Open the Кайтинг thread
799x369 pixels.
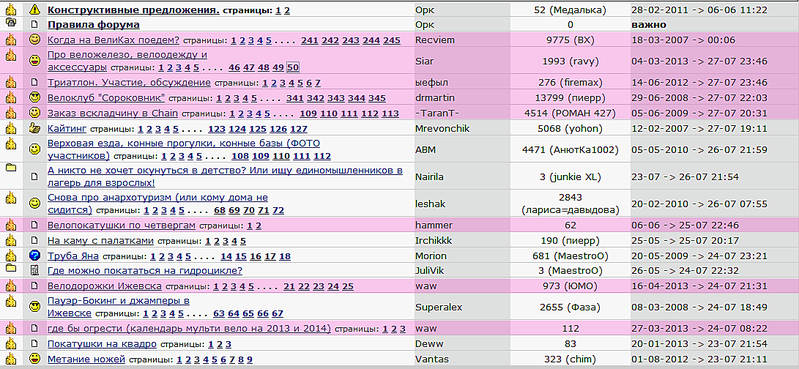point(67,128)
